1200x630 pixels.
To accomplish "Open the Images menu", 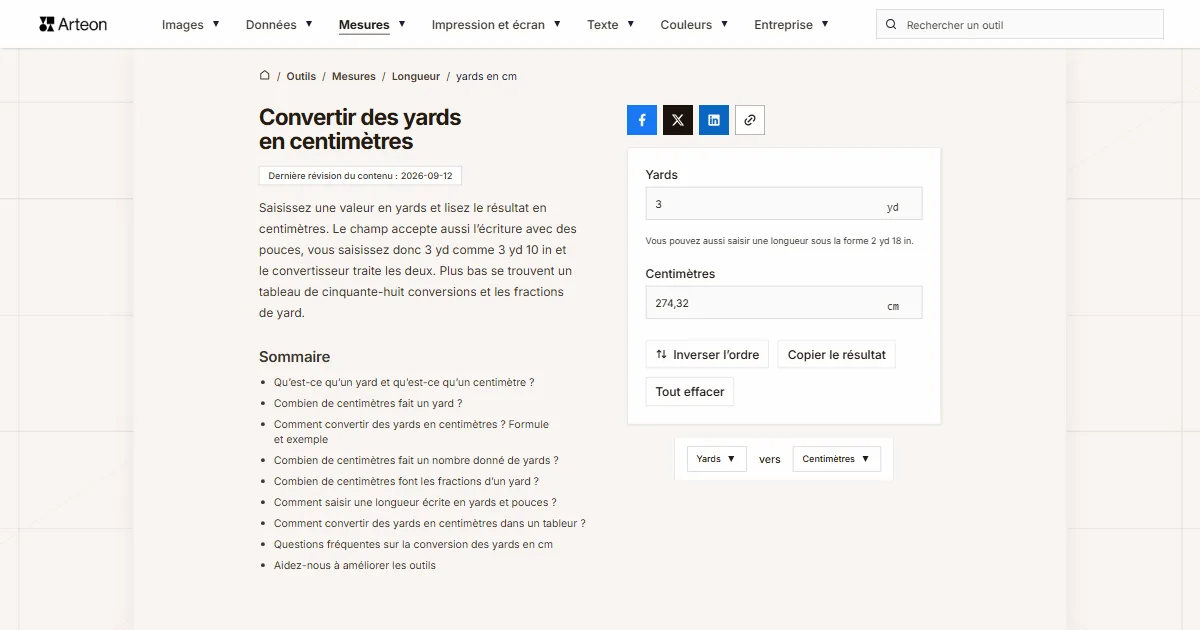I will click(191, 25).
